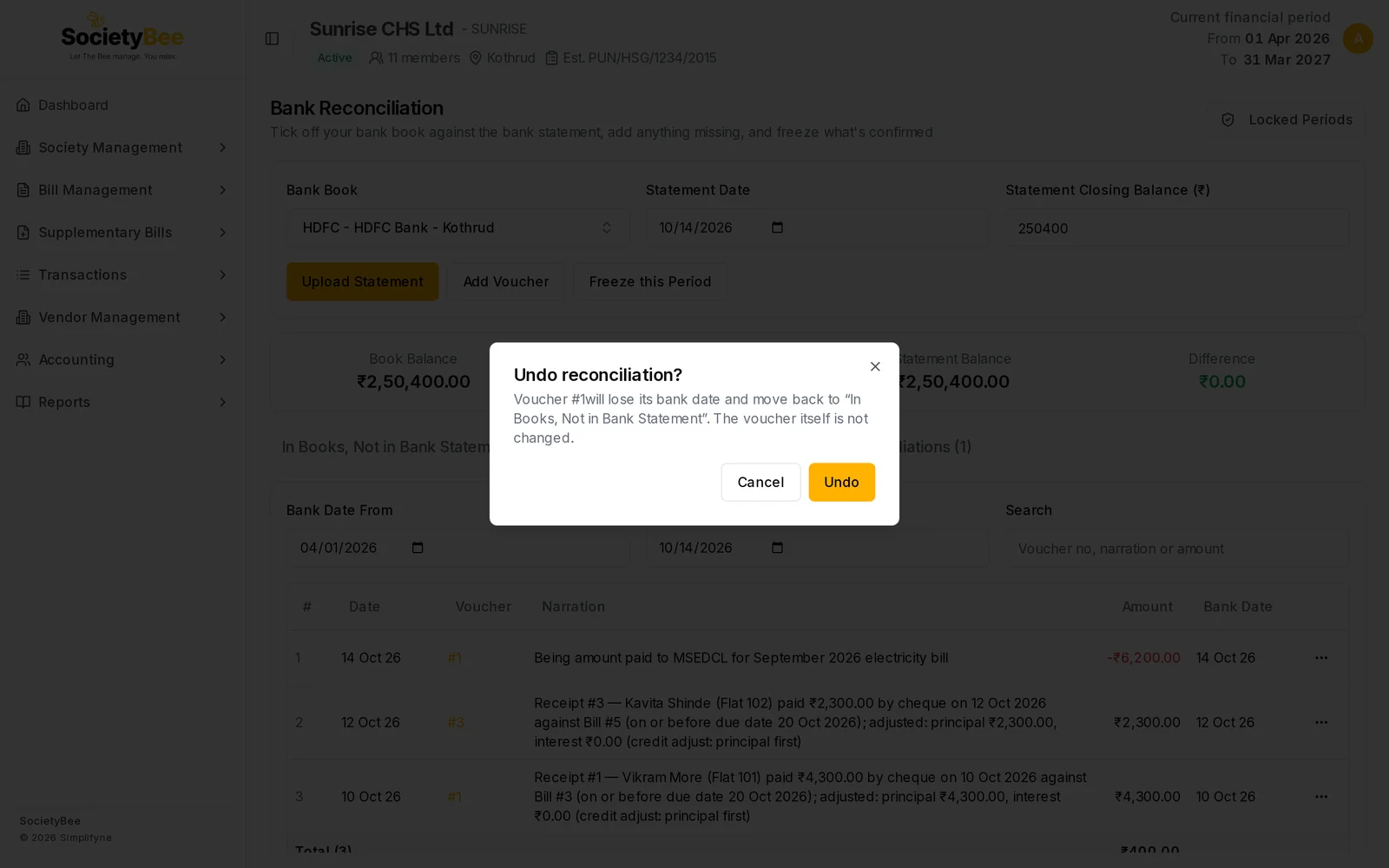Open the Bank Book dropdown

coord(458,227)
